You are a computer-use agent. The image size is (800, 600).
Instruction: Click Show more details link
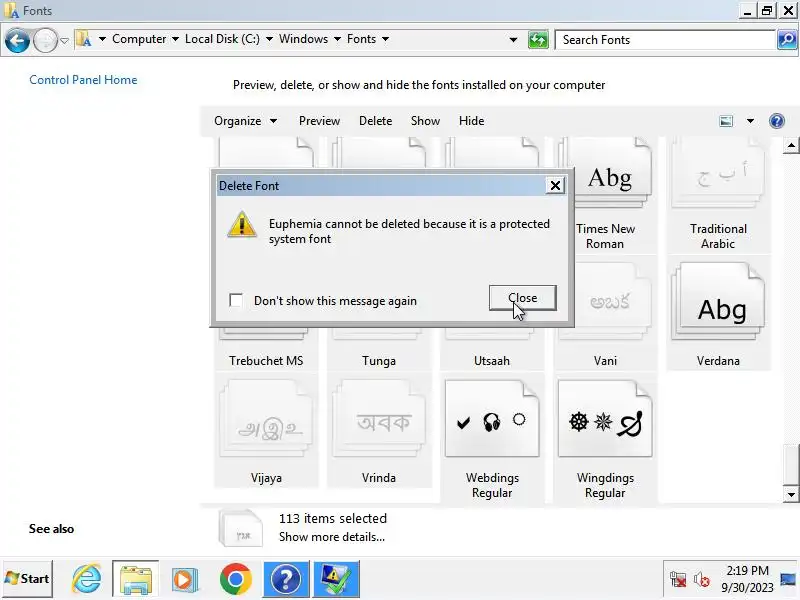[x=332, y=537]
